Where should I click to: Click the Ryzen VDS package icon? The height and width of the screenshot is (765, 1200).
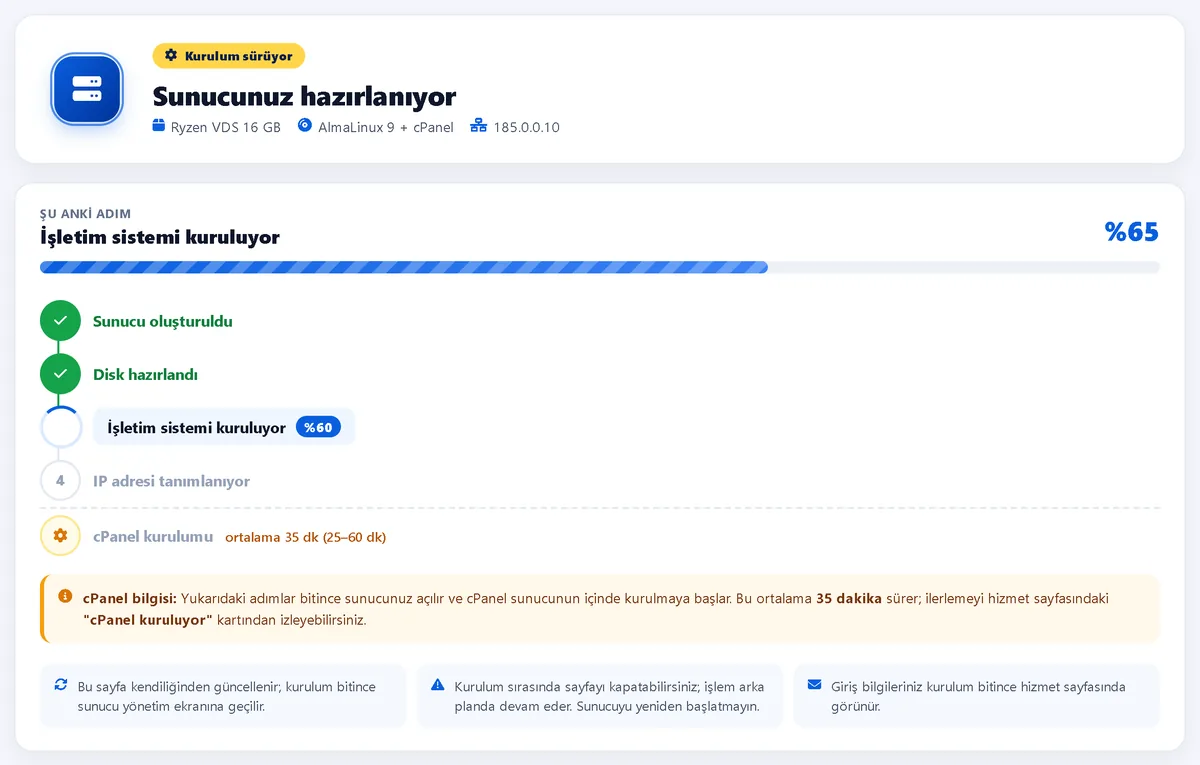tap(158, 126)
